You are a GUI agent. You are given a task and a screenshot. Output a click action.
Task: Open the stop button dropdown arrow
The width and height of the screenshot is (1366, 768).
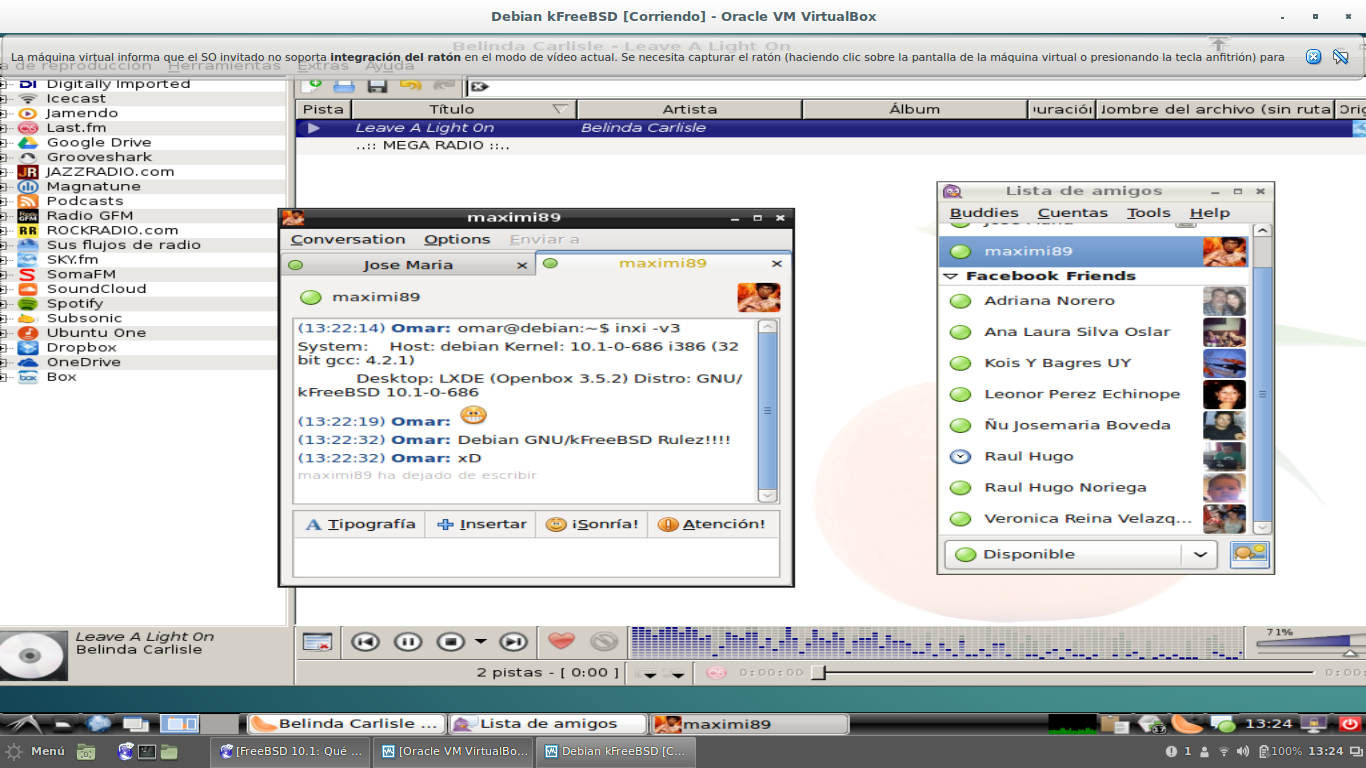pos(480,642)
